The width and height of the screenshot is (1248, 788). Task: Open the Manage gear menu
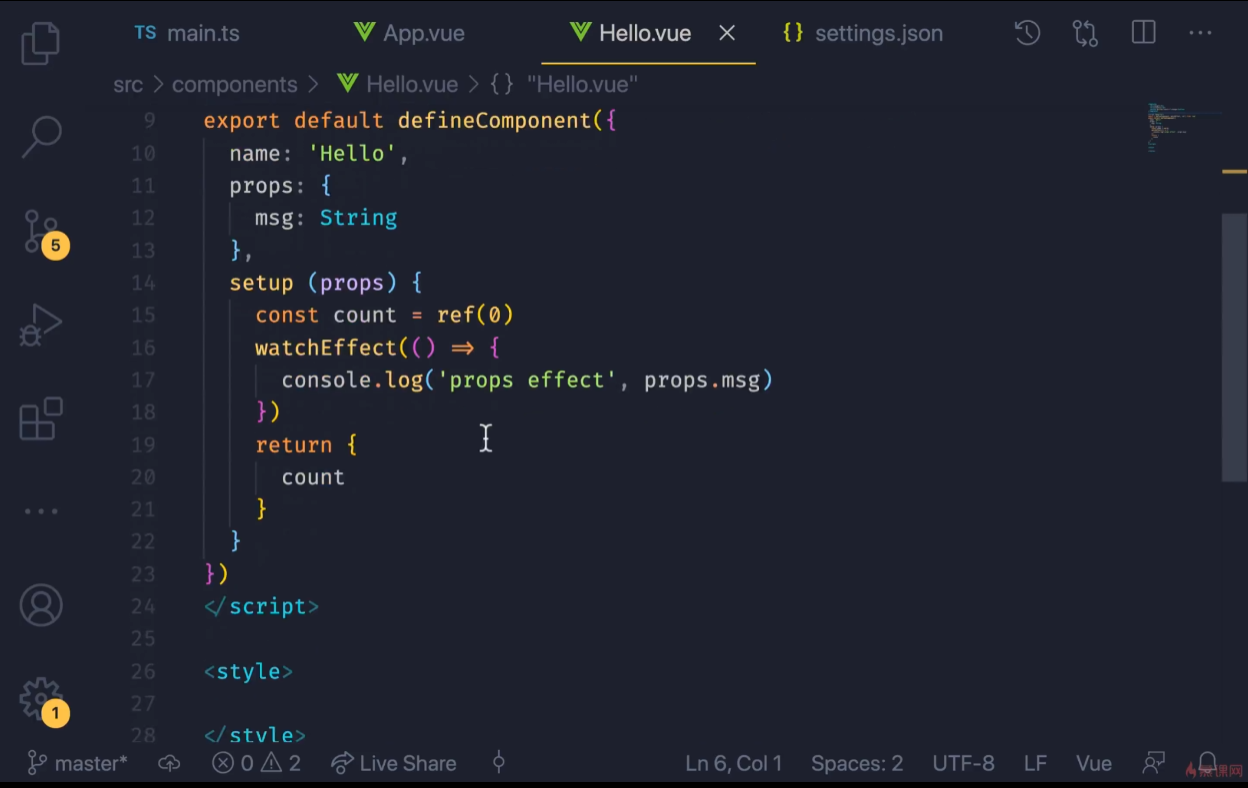pyautogui.click(x=41, y=699)
